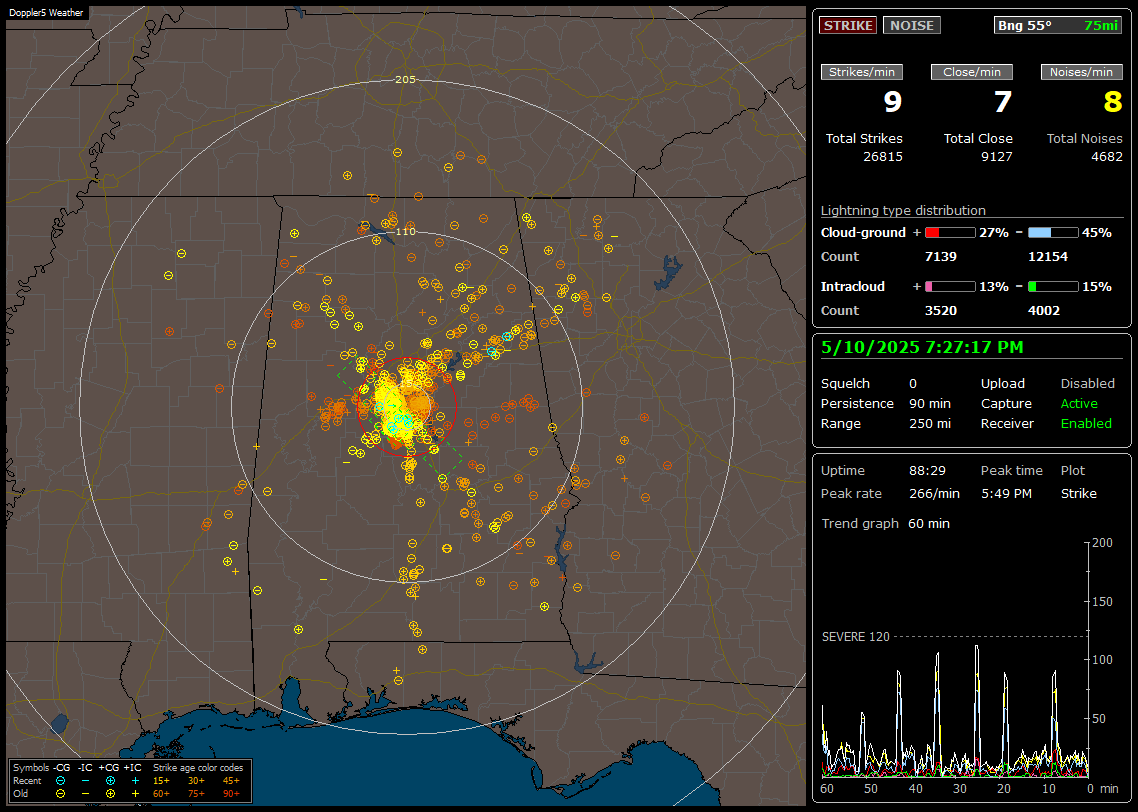Click Cloud-ground count 12154
The image size is (1138, 812).
click(x=1048, y=256)
